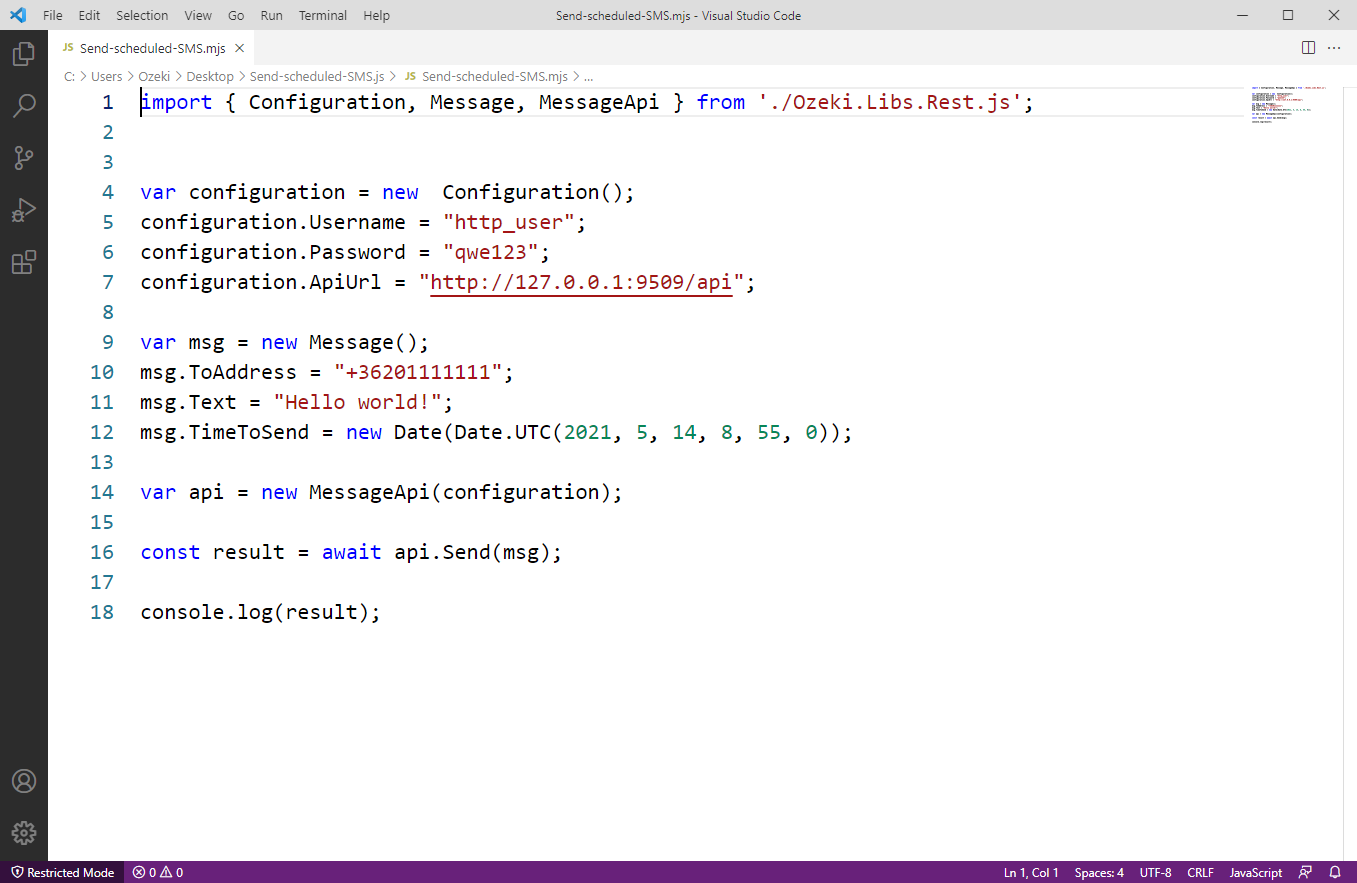Open the Accounts menu icon
The height and width of the screenshot is (883, 1357).
pos(24,781)
